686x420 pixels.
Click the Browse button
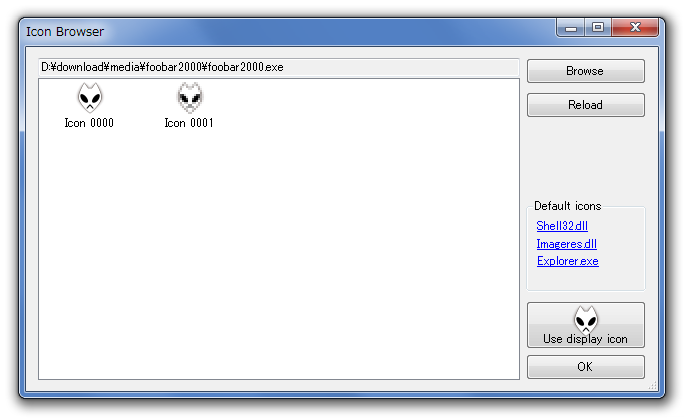[x=585, y=71]
